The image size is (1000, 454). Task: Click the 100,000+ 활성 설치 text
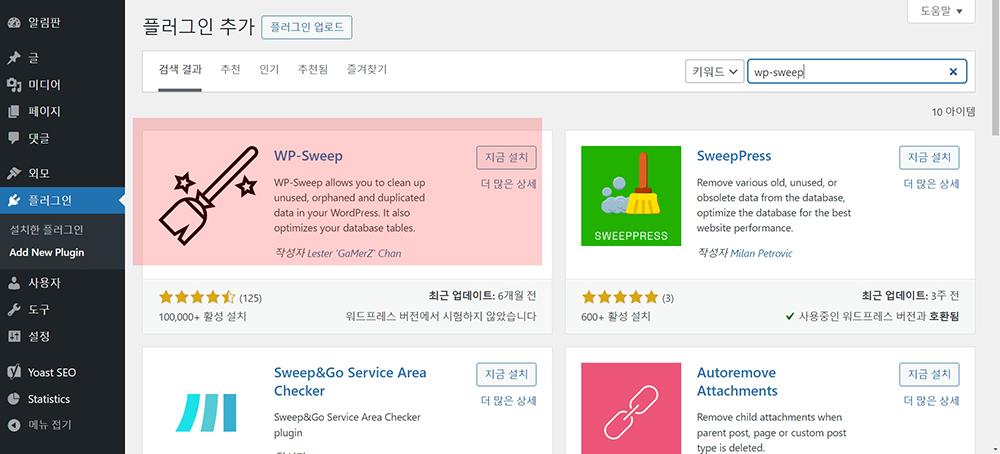tap(202, 316)
